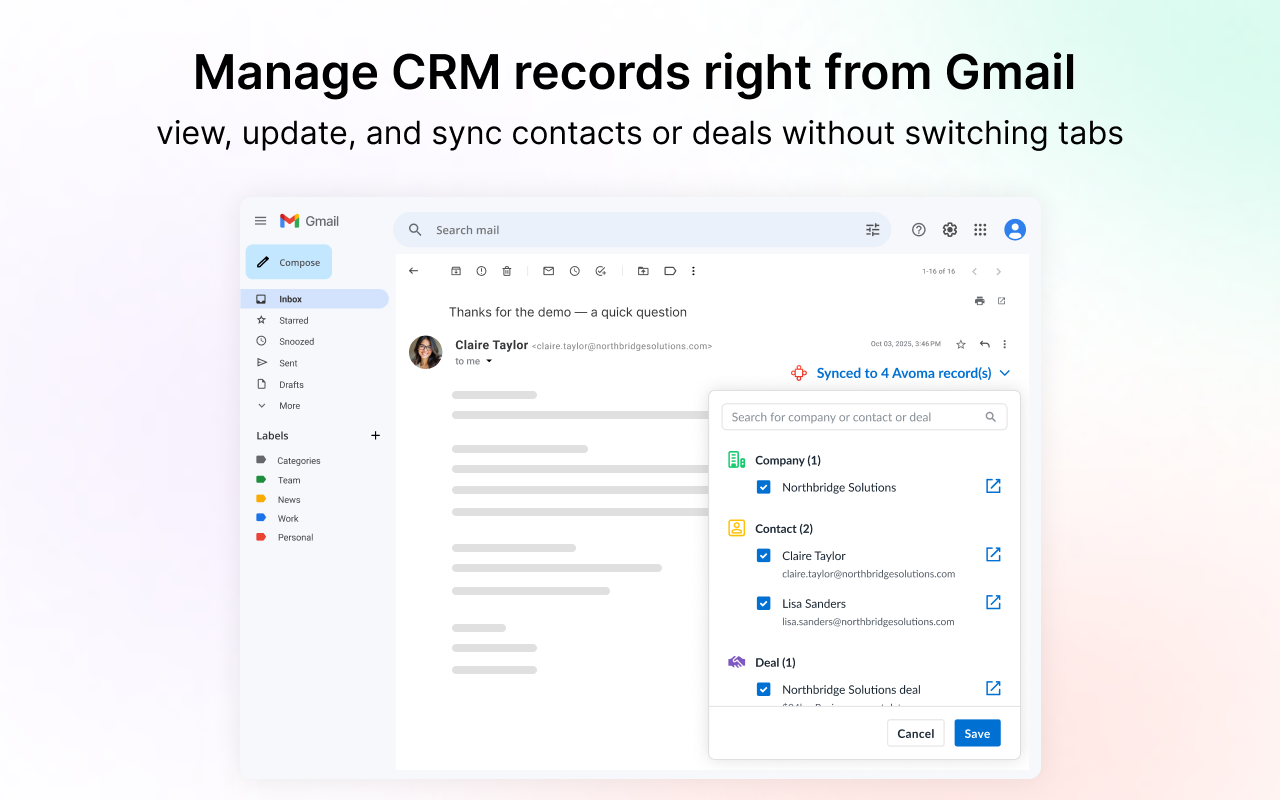The height and width of the screenshot is (800, 1280).
Task: Go to newer emails arrow
Action: (975, 271)
